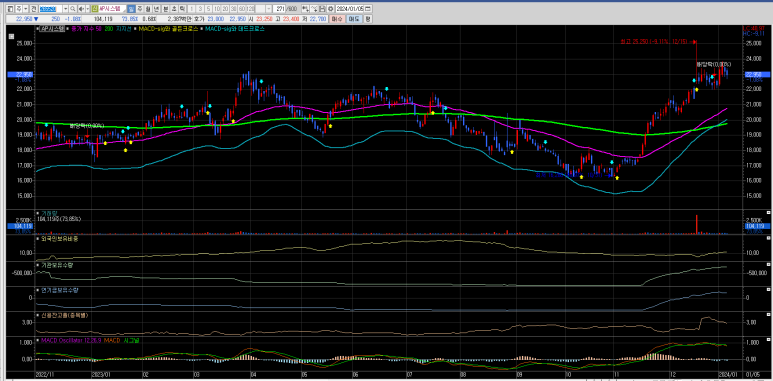
Task: Select the second (초) chart period
Action: (x=174, y=9)
